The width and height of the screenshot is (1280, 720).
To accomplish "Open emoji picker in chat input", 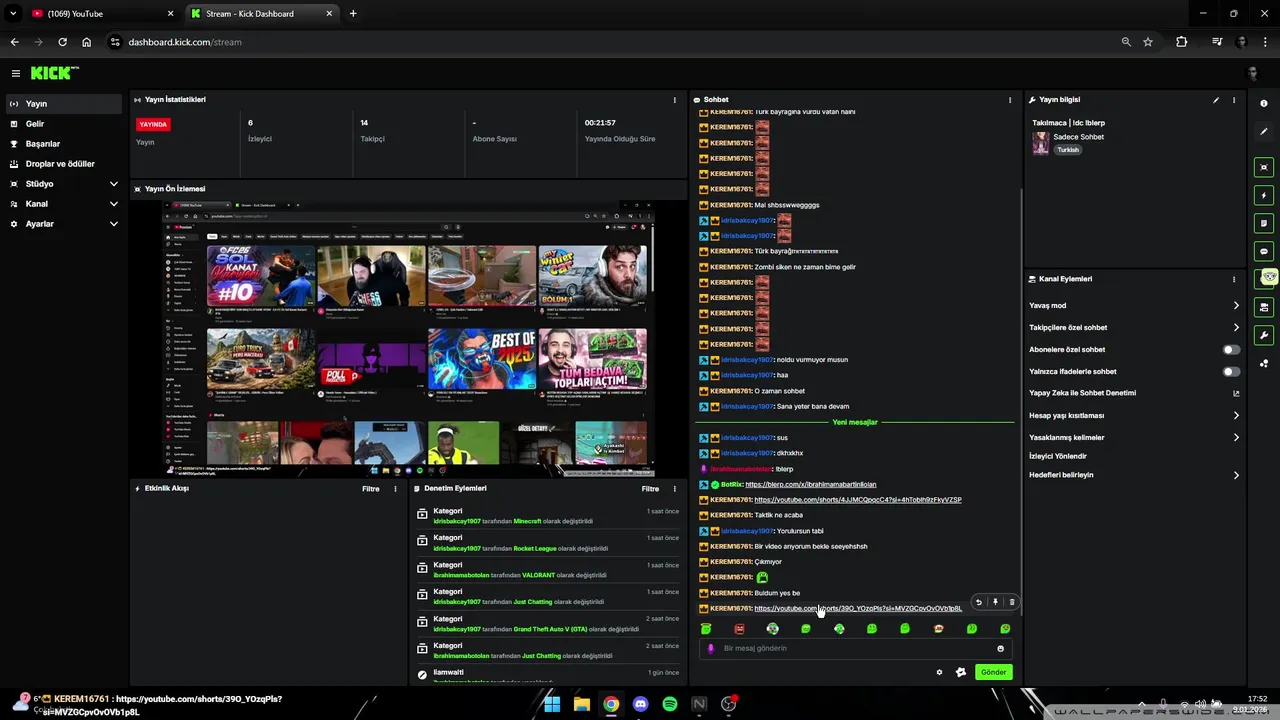I will coord(1000,648).
